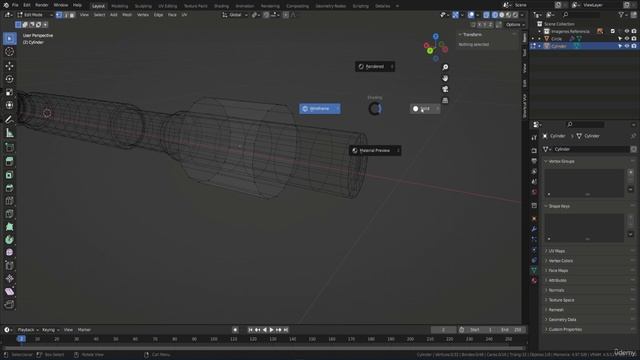The image size is (640, 360).
Task: Uncheck Imagenes Referencia collection checkbox
Action: pos(613,31)
